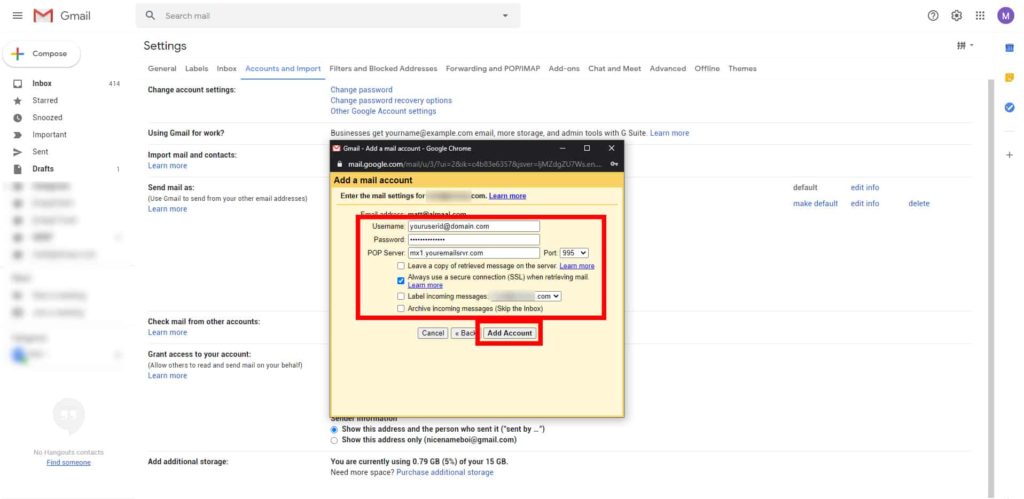Open the account avatar M
Image resolution: width=1024 pixels, height=499 pixels.
[1006, 16]
